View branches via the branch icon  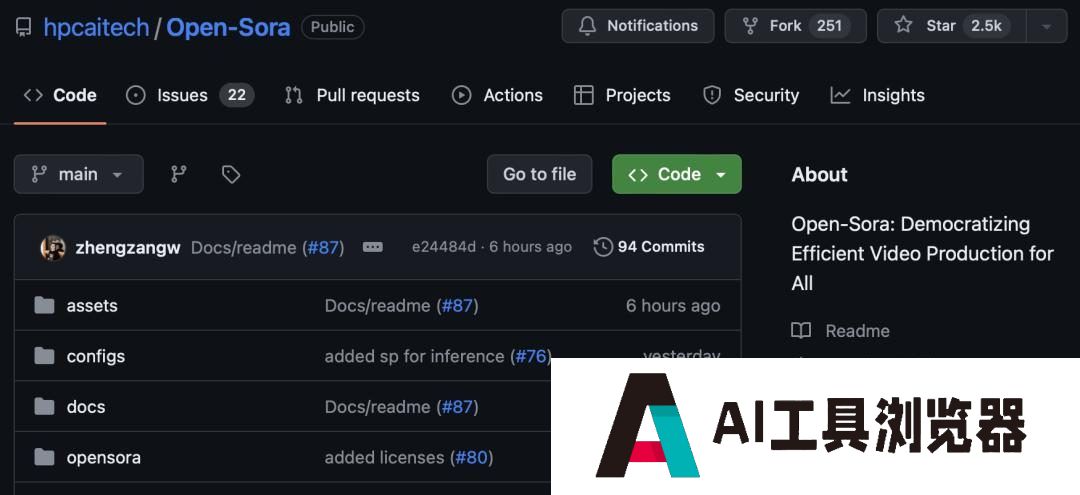pyautogui.click(x=179, y=174)
